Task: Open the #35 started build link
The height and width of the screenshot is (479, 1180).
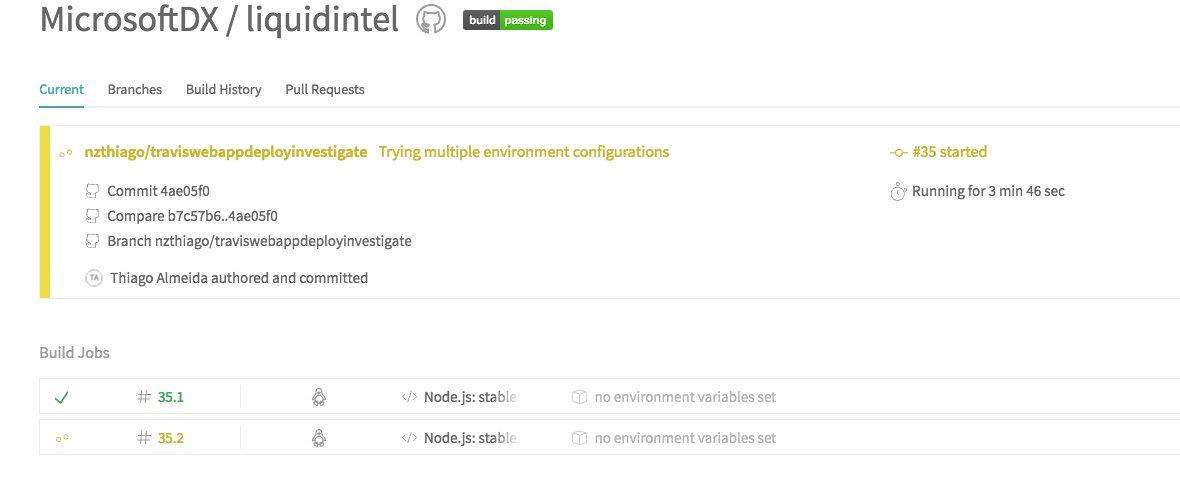Action: [x=950, y=152]
